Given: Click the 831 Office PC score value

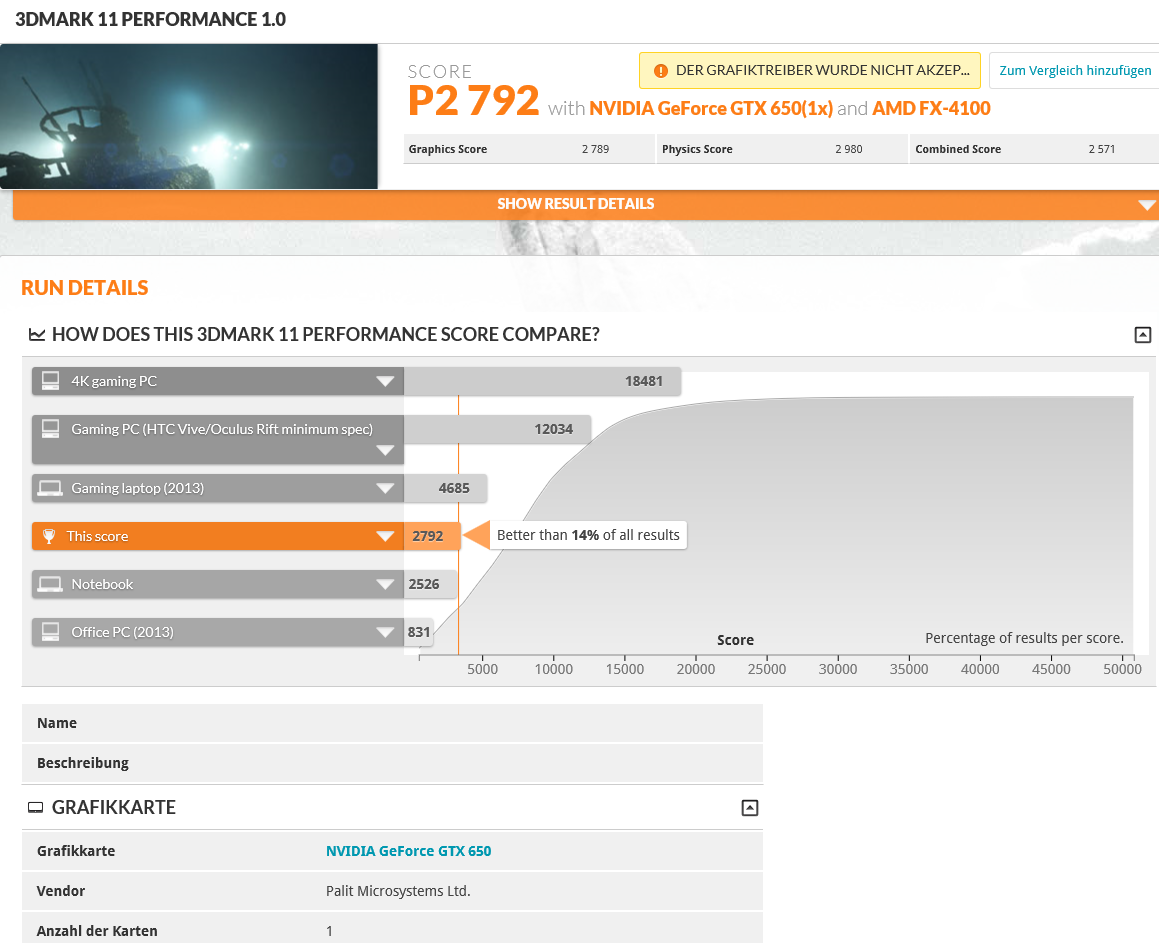Looking at the screenshot, I should pyautogui.click(x=418, y=633).
